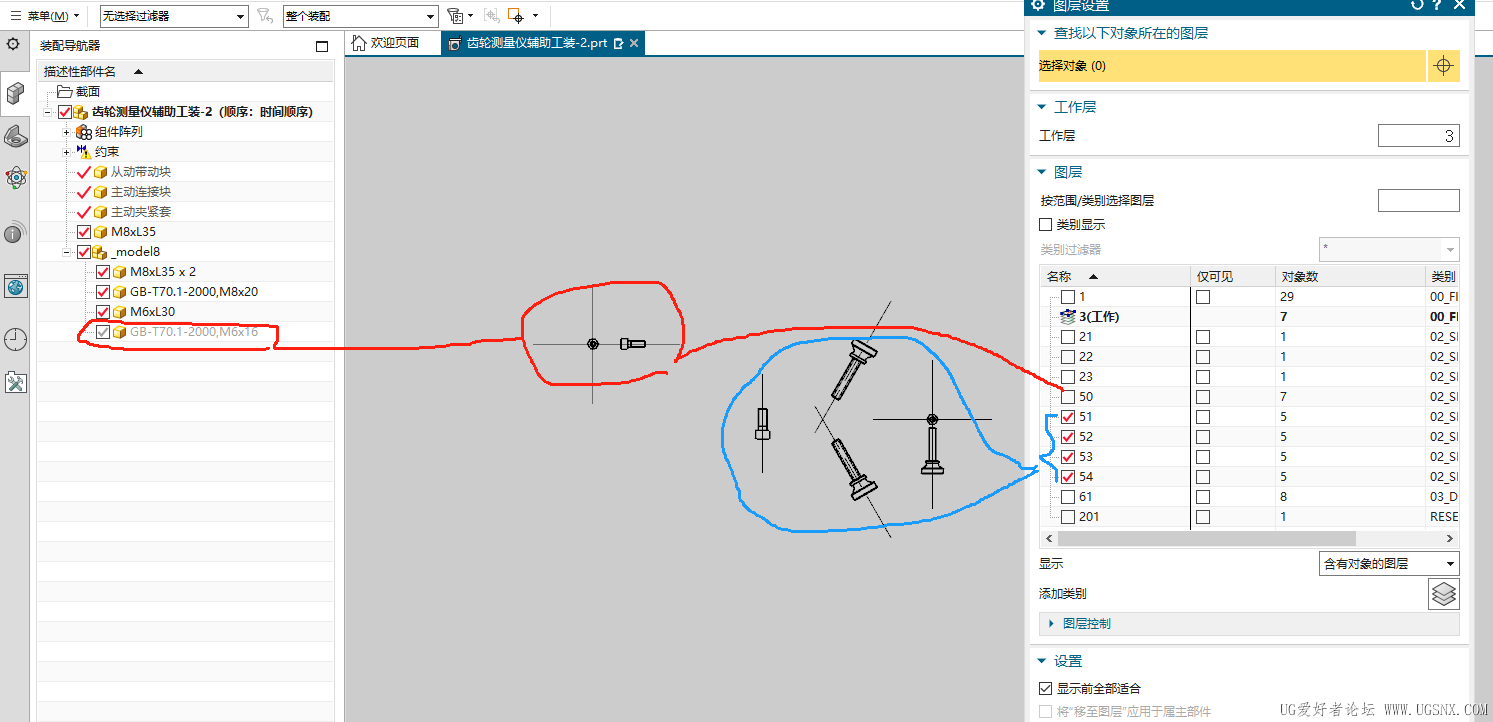Open the Part Navigator sidebar icon

tap(15, 136)
